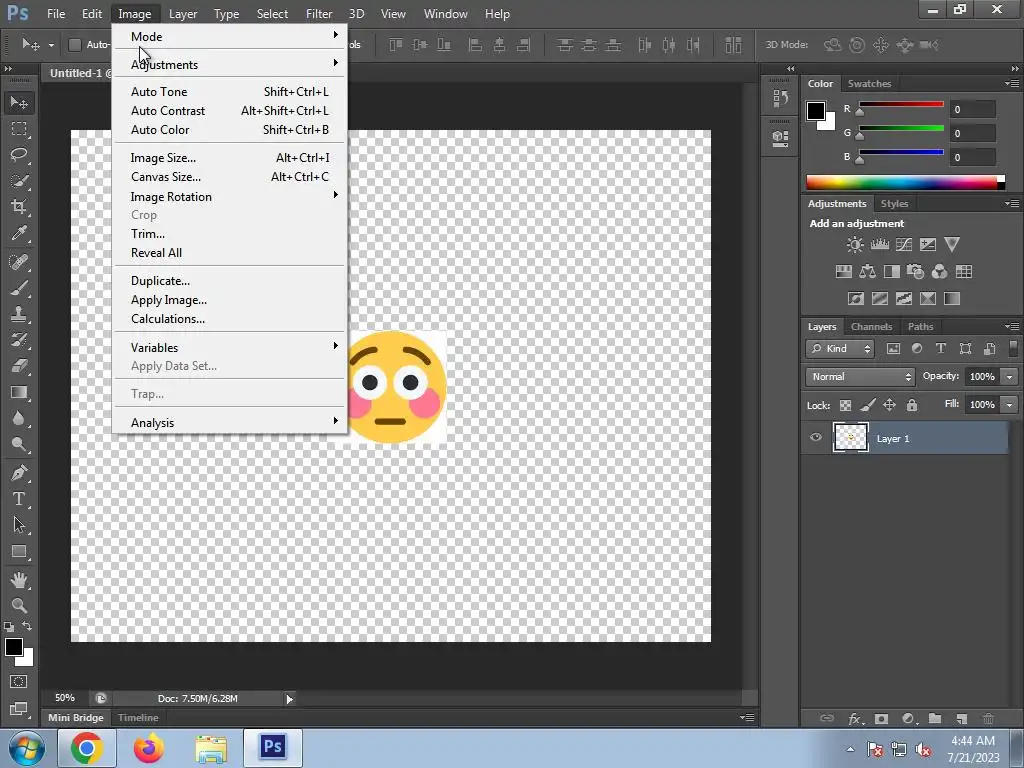Image resolution: width=1024 pixels, height=768 pixels.
Task: Select the Horizontal Type tool
Action: tap(19, 499)
